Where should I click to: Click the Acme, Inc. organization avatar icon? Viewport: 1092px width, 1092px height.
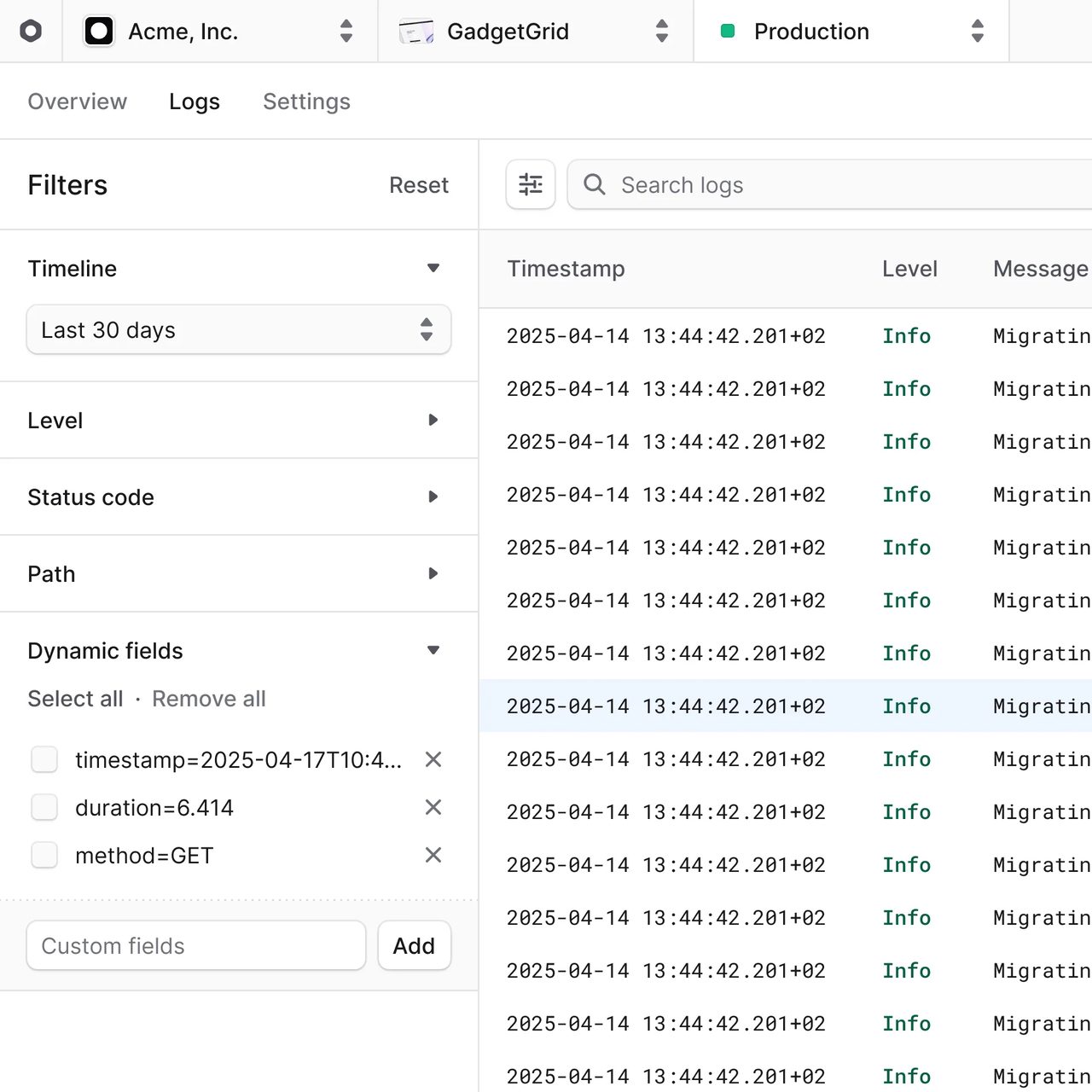tap(99, 32)
